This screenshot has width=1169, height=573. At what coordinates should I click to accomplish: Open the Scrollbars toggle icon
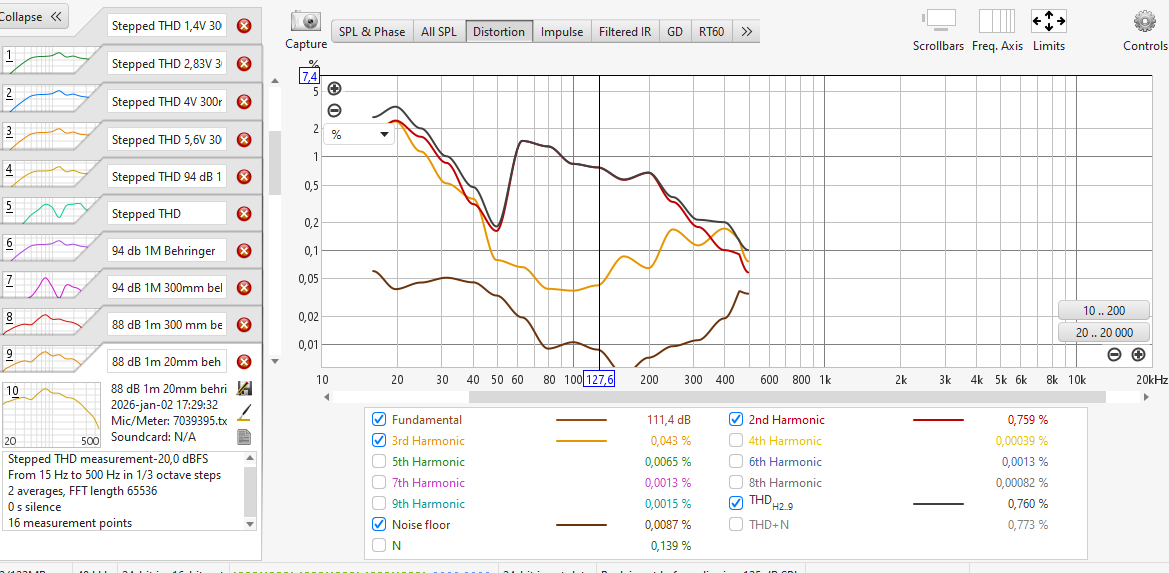click(938, 22)
